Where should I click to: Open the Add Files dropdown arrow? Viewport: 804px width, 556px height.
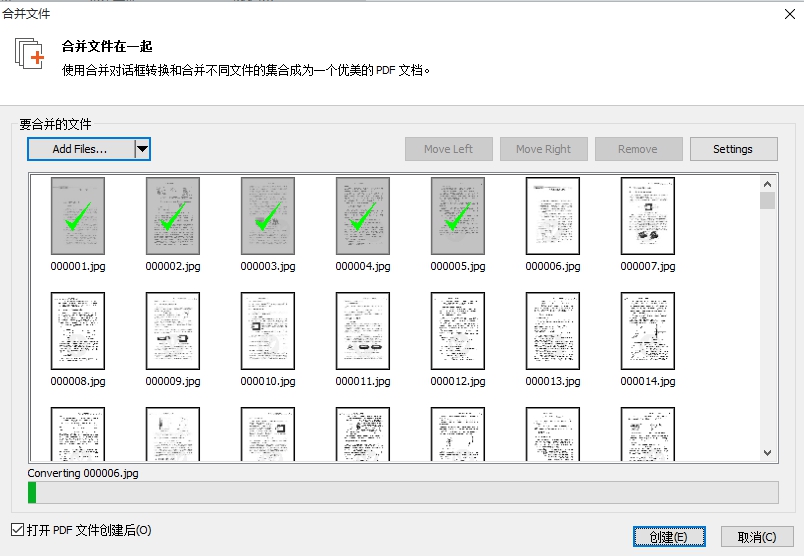pyautogui.click(x=142, y=149)
